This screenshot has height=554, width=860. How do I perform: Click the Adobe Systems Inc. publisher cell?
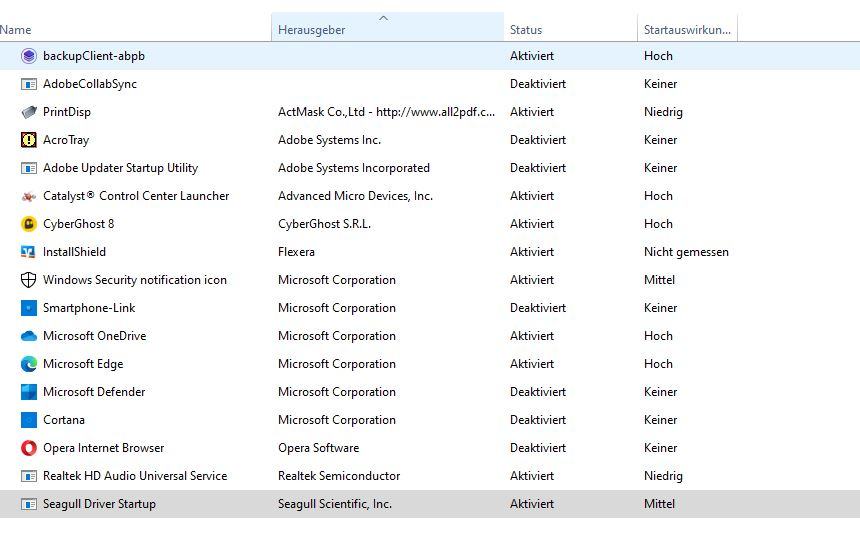point(329,140)
